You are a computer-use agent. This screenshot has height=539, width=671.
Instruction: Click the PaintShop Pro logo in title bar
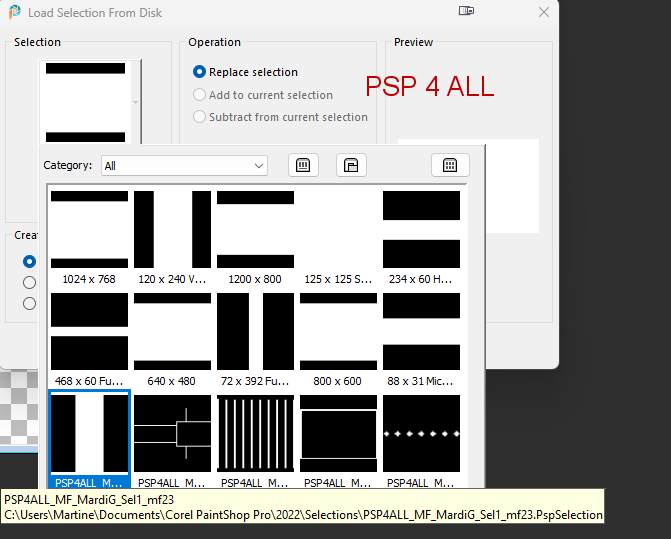point(13,13)
